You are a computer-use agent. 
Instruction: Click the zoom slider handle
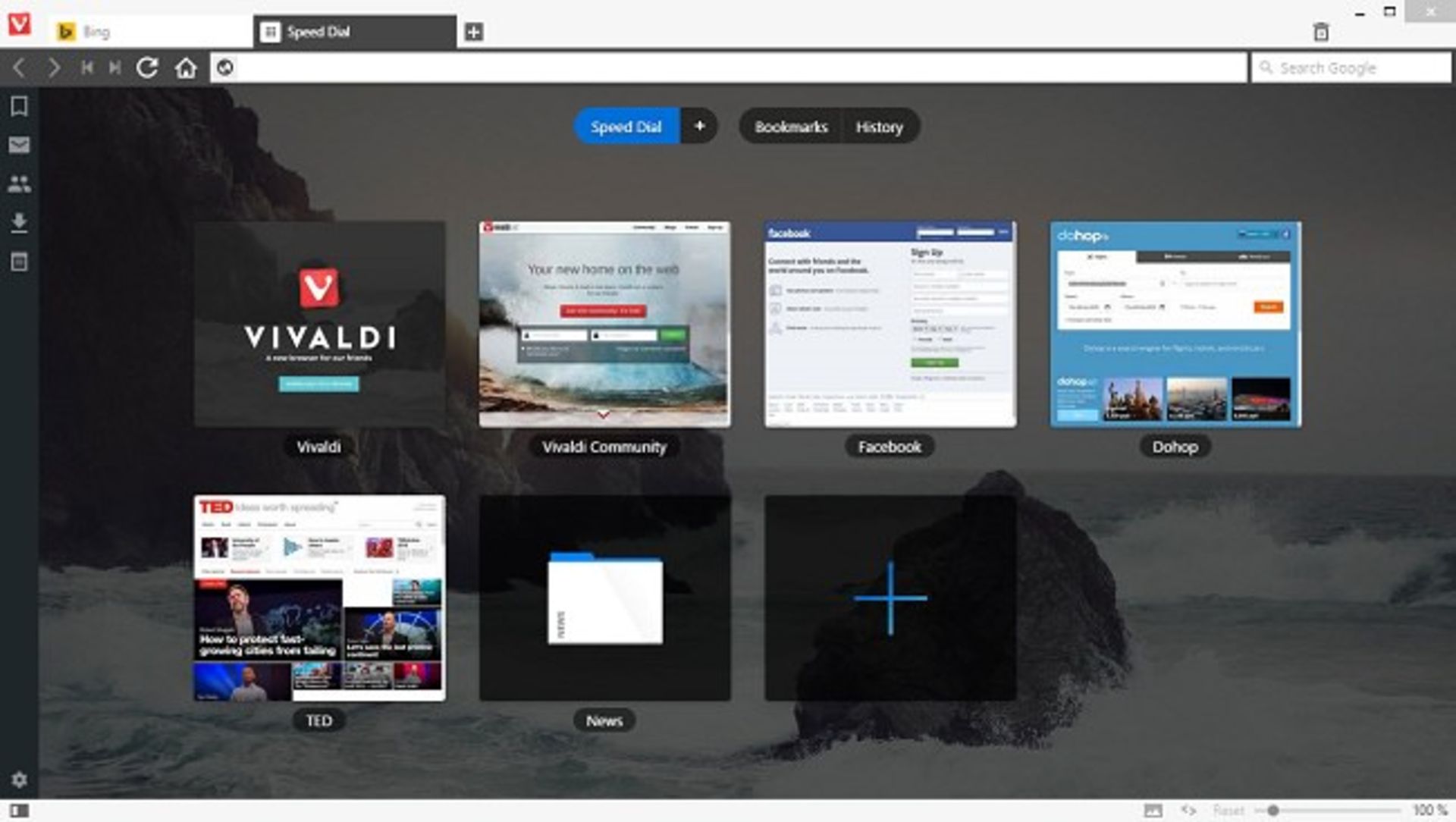pos(1273,811)
